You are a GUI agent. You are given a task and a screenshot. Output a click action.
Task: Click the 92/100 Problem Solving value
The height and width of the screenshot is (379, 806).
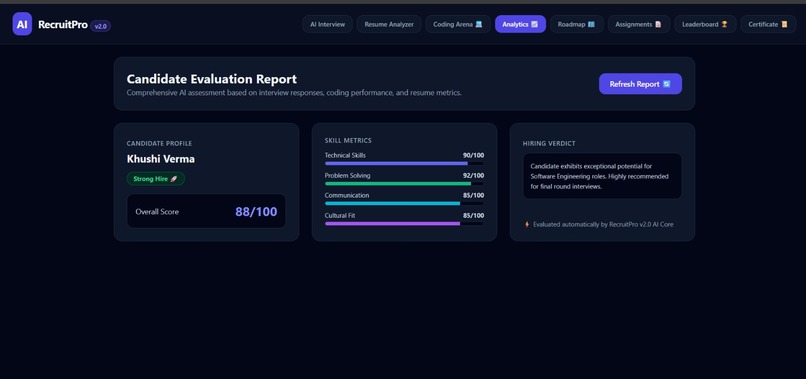pyautogui.click(x=473, y=175)
